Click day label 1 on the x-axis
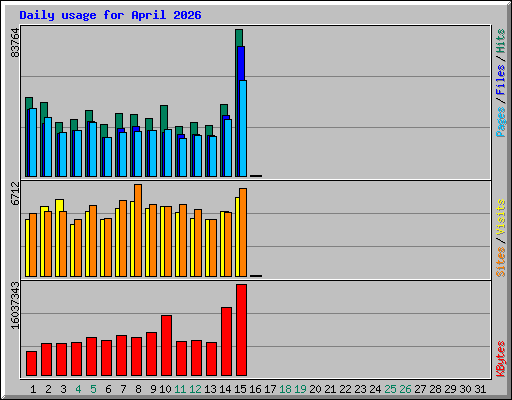This screenshot has width=512, height=400. click(33, 389)
